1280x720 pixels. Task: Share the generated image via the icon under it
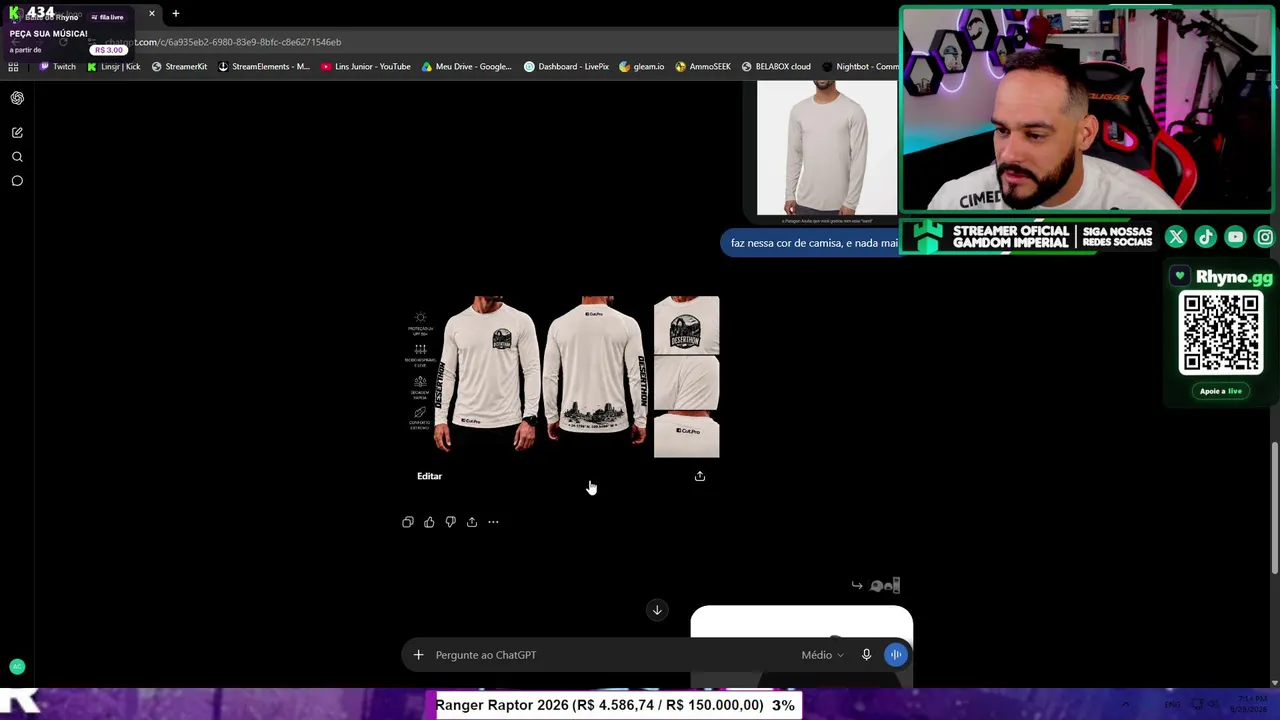[x=700, y=476]
